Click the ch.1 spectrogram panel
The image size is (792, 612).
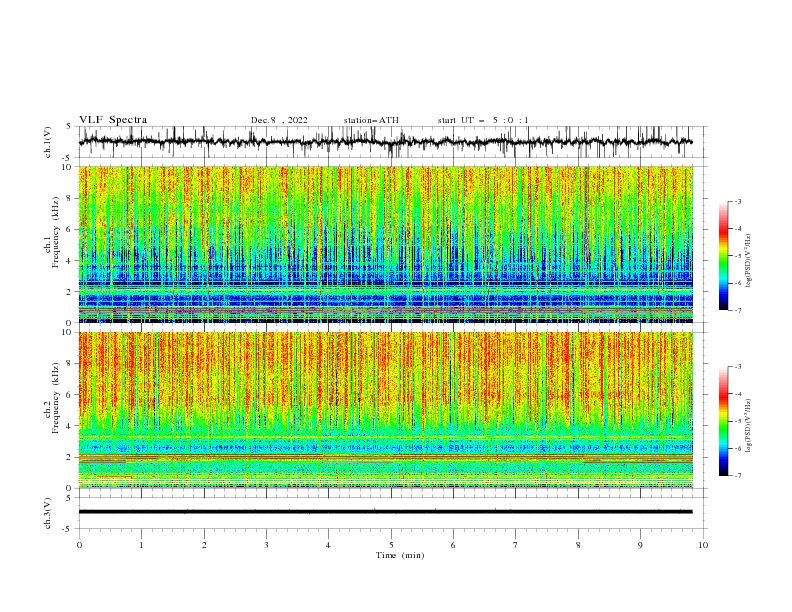385,244
